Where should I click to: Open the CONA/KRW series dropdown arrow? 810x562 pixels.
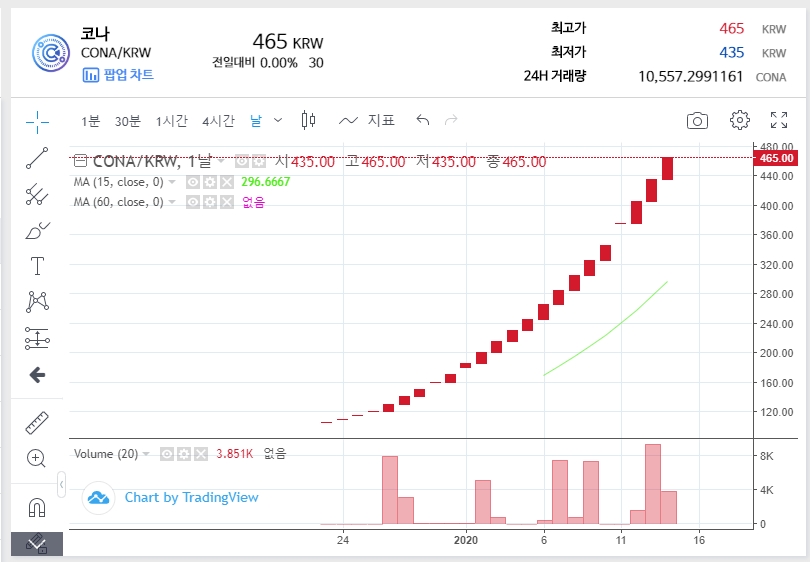pos(221,162)
